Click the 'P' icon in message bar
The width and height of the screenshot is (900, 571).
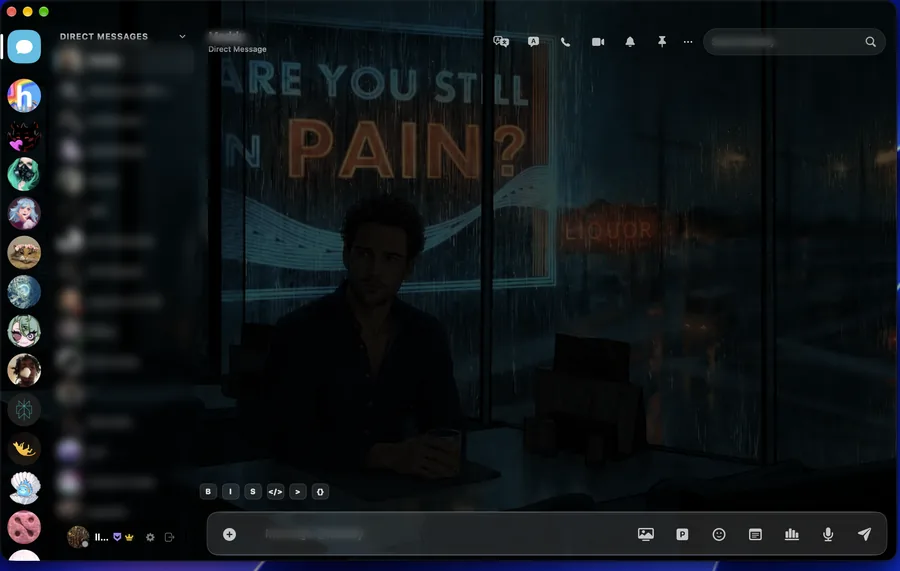pyautogui.click(x=682, y=534)
